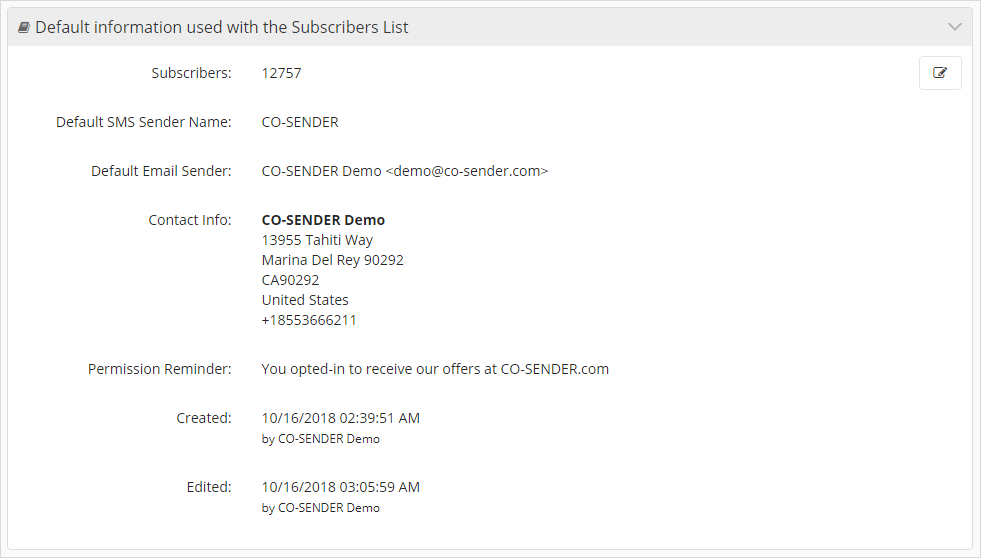981x558 pixels.
Task: Click the Marina Del Rey 90292 line
Action: [x=332, y=260]
